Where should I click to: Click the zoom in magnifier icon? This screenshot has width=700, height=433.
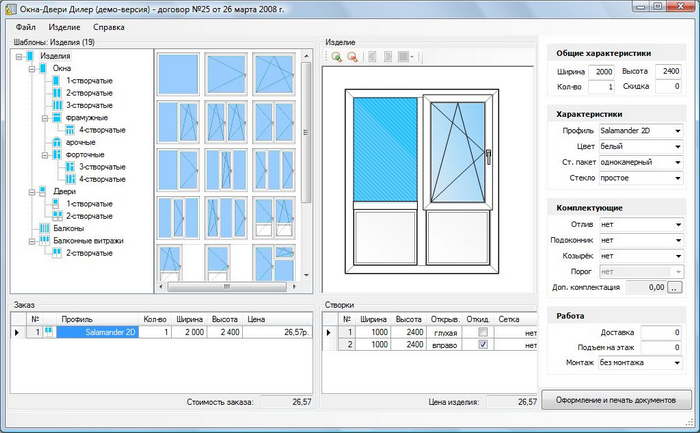337,58
